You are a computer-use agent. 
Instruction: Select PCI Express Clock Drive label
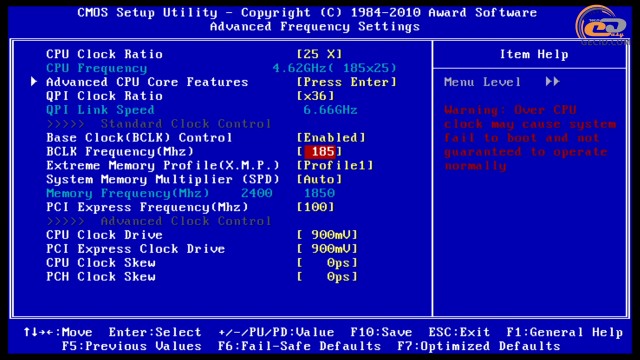(136, 249)
